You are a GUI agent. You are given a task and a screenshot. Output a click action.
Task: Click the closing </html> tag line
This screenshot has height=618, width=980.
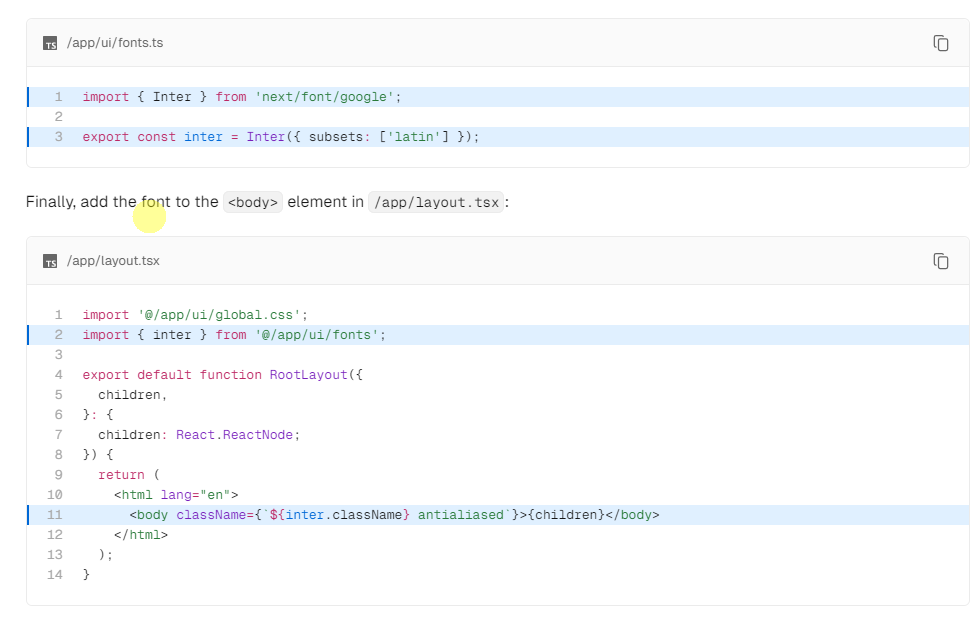click(x=141, y=535)
